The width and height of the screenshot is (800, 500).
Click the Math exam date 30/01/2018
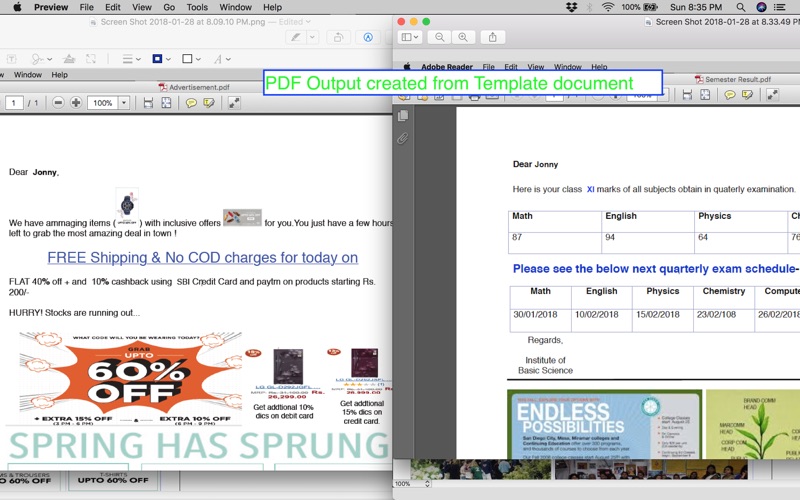535,315
